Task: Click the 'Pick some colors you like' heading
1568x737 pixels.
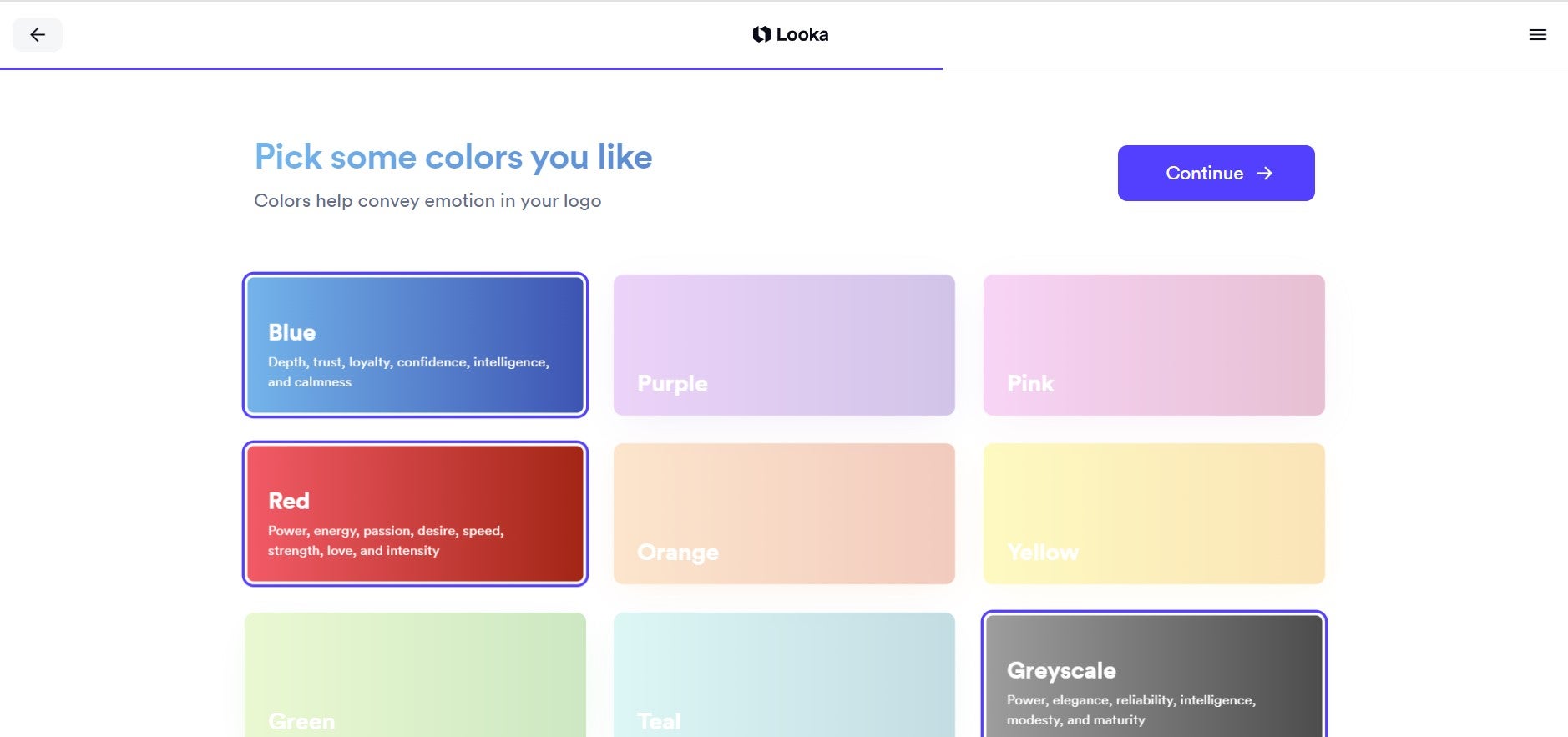Action: (x=453, y=157)
